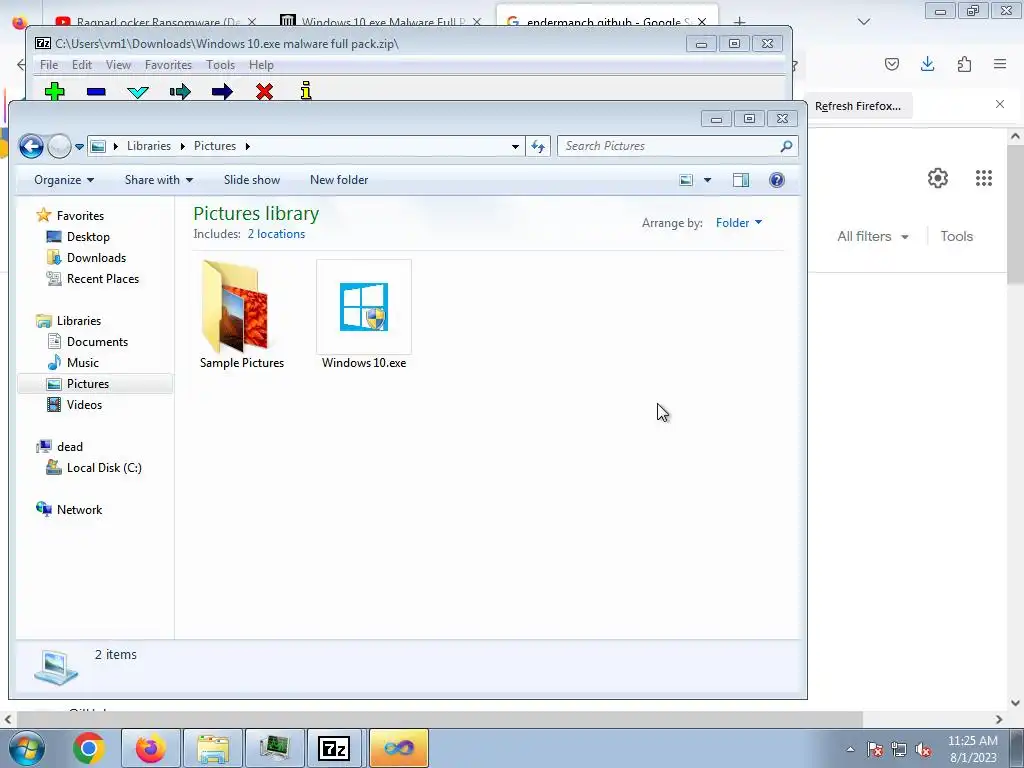Click the 7-Zip Info yellow icon
The width and height of the screenshot is (1024, 768).
pyautogui.click(x=306, y=91)
